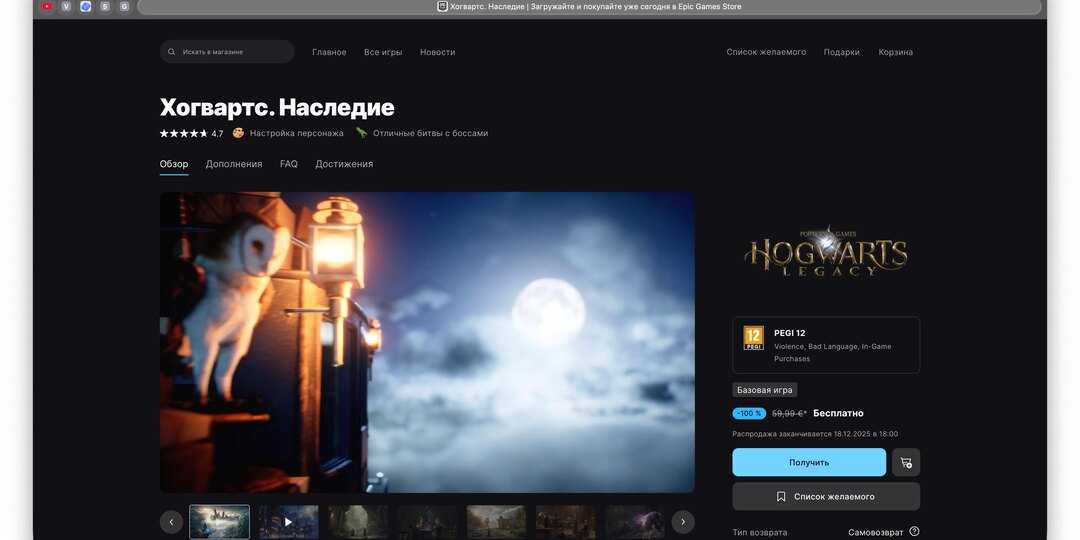Select the third gallery thumbnail
Image resolution: width=1080 pixels, height=540 pixels.
point(358,522)
